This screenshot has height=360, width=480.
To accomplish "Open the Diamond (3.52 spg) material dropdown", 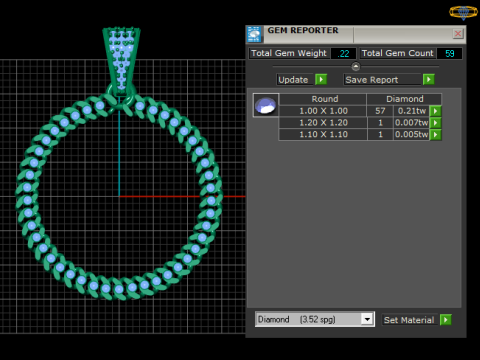I will 367,319.
